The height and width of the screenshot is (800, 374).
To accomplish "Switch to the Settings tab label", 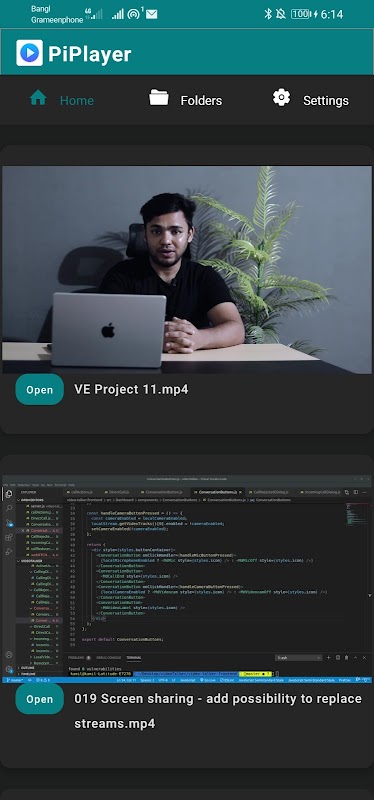I will click(x=326, y=101).
